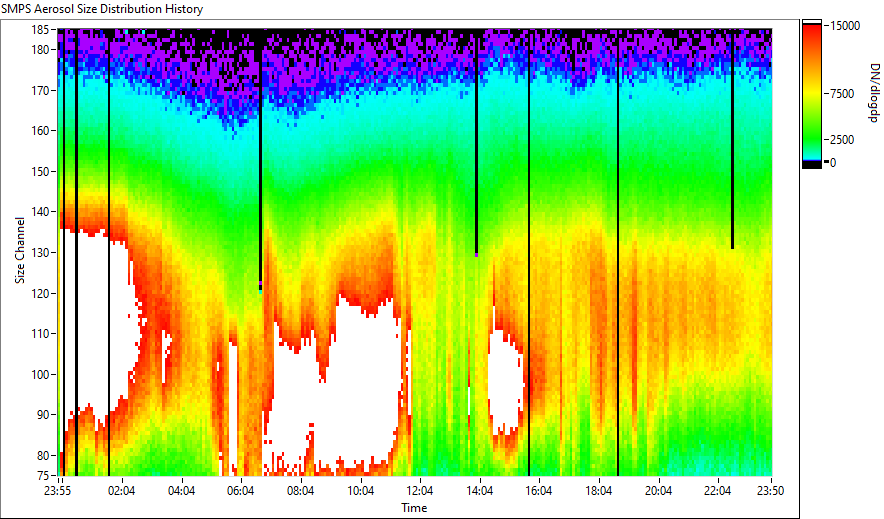The width and height of the screenshot is (884, 519).
Task: Click the 100 size channel axis value
Action: [x=39, y=374]
